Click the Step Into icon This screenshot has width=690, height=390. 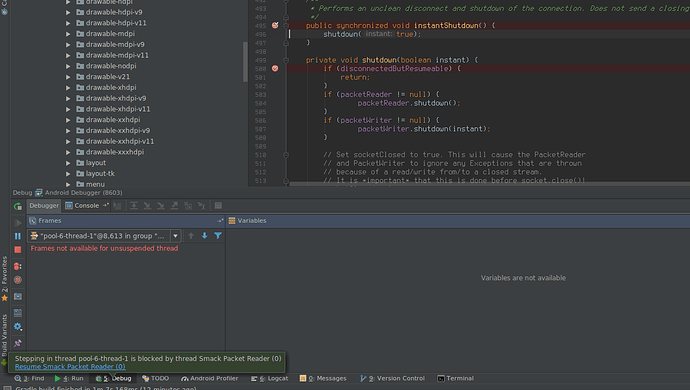point(147,206)
